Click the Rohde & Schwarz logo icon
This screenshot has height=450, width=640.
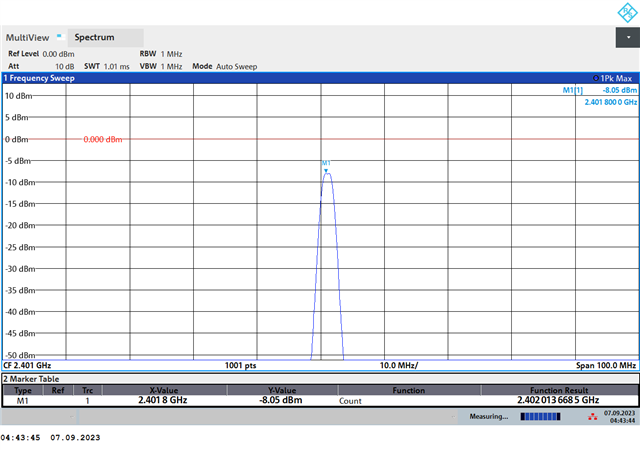(x=627, y=12)
